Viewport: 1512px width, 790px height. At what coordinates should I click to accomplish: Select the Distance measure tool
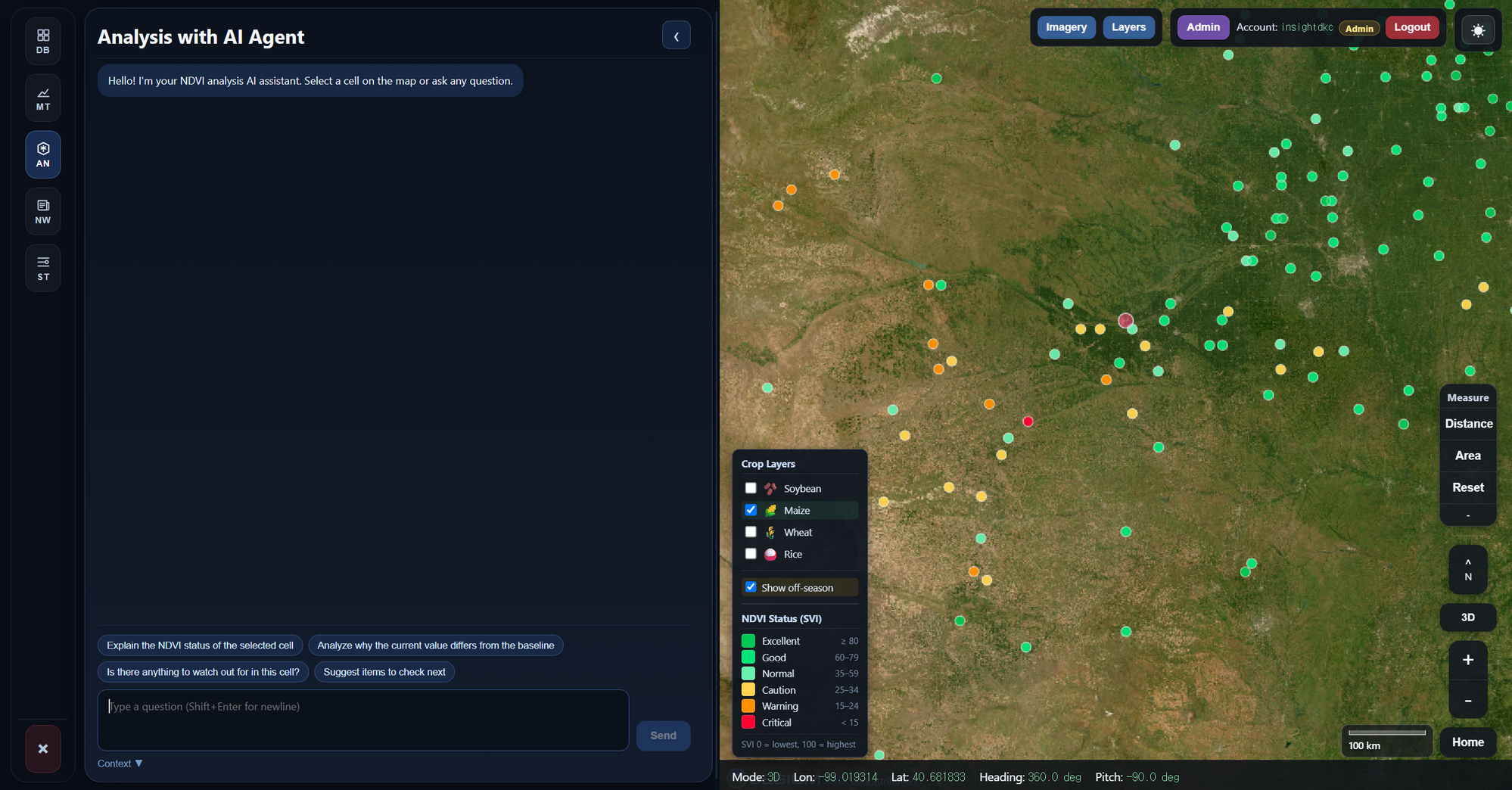(1468, 424)
